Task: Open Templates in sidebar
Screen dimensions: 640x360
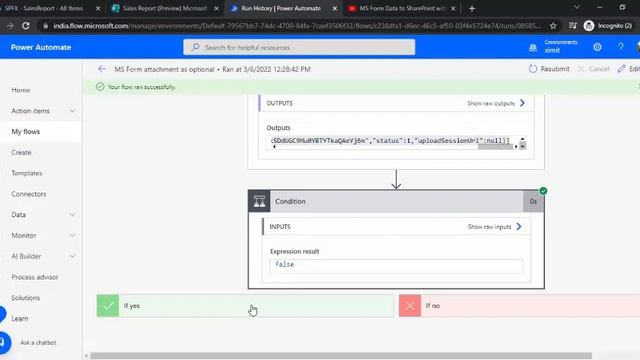Action: 27,173
